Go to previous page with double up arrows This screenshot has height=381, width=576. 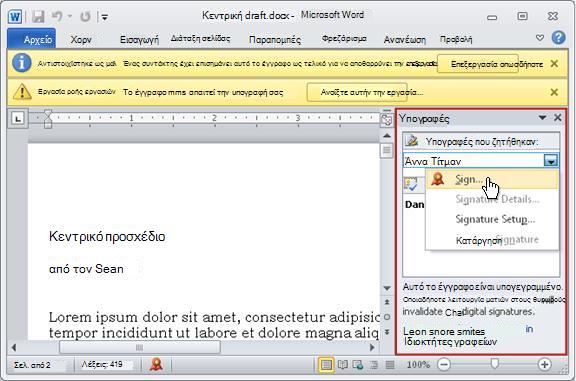click(x=387, y=302)
